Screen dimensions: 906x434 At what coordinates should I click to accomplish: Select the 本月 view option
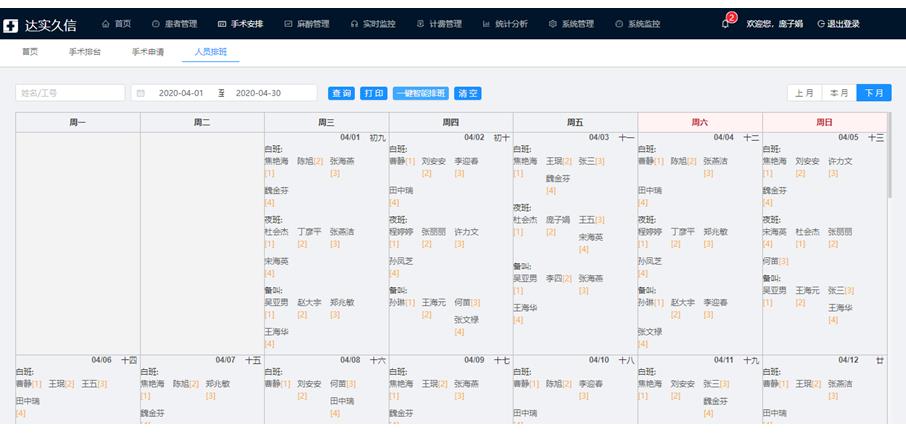click(839, 93)
